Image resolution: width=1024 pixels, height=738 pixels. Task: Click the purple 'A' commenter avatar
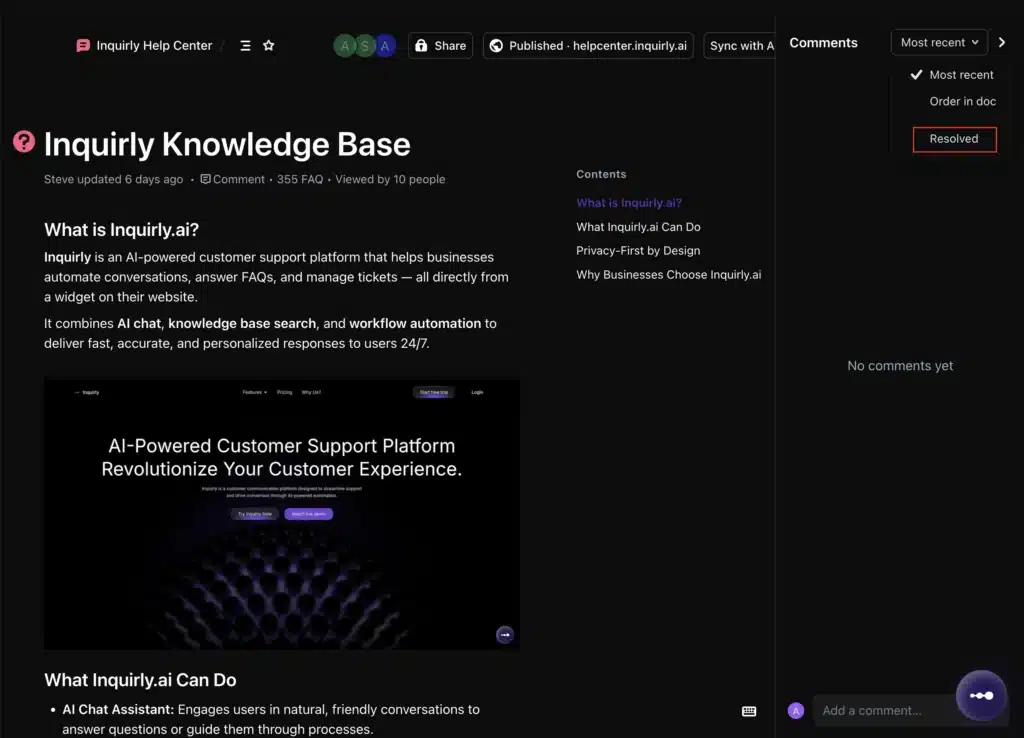[795, 711]
